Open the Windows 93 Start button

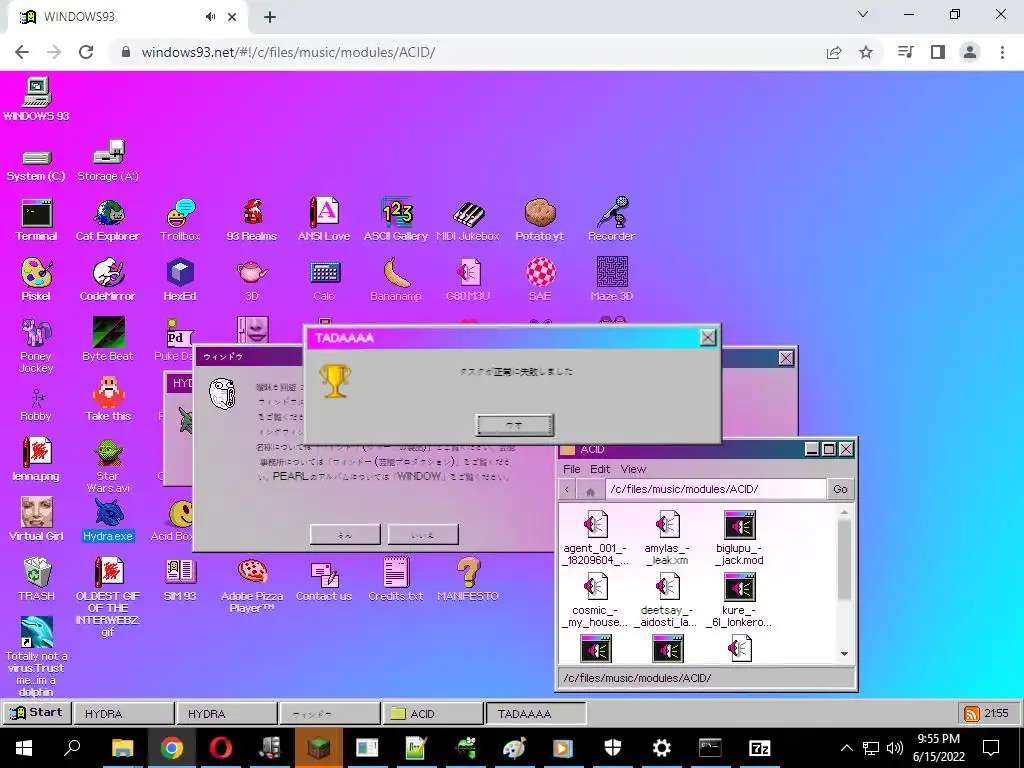pos(37,712)
